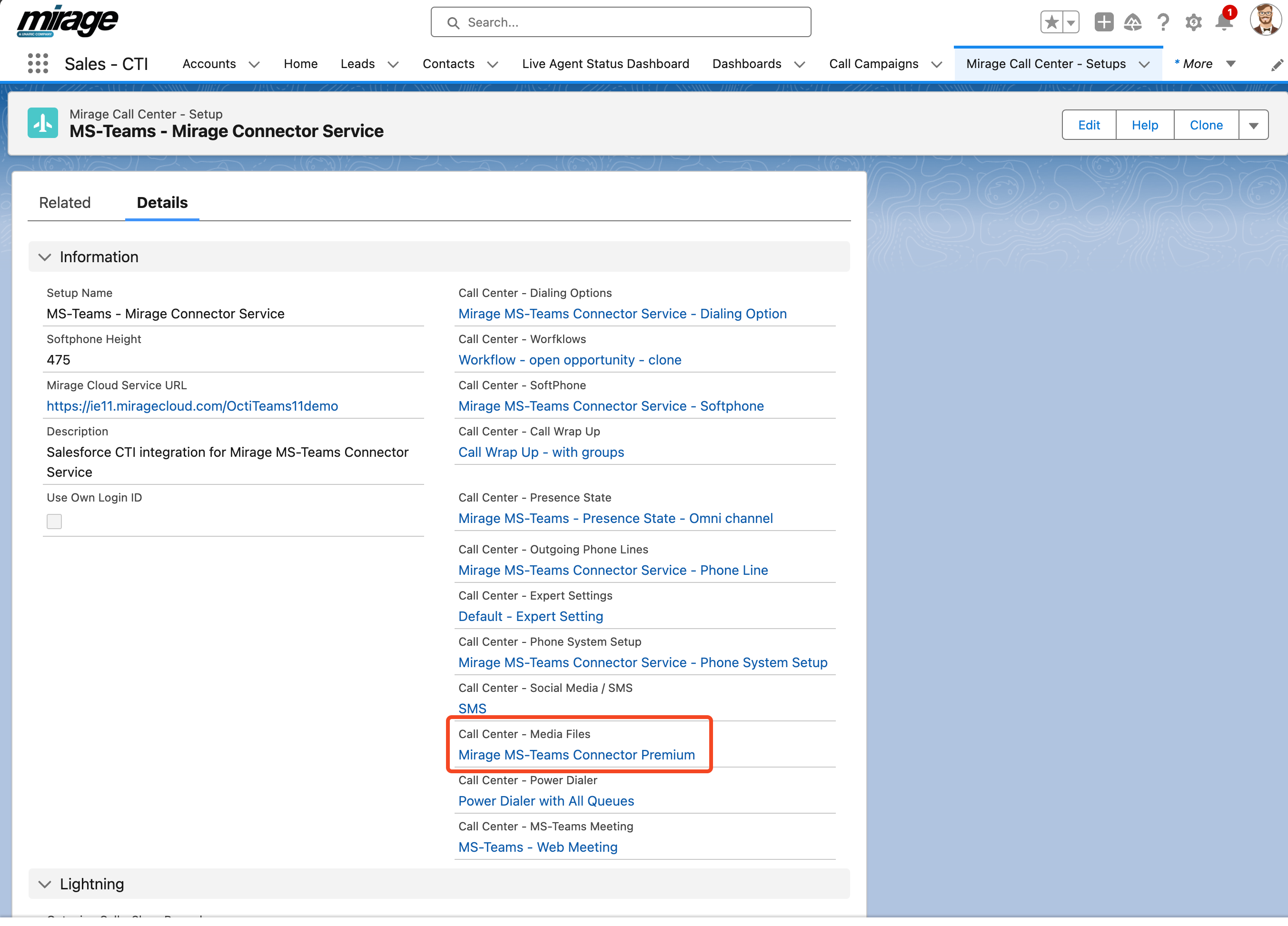Open the Setup gear icon
The image size is (1288, 926).
(x=1193, y=22)
